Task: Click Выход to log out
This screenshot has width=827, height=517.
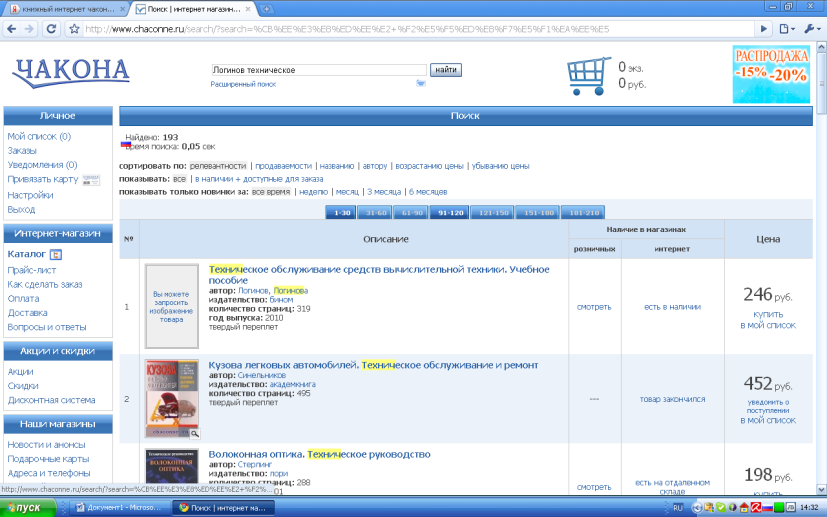Action: click(x=21, y=209)
